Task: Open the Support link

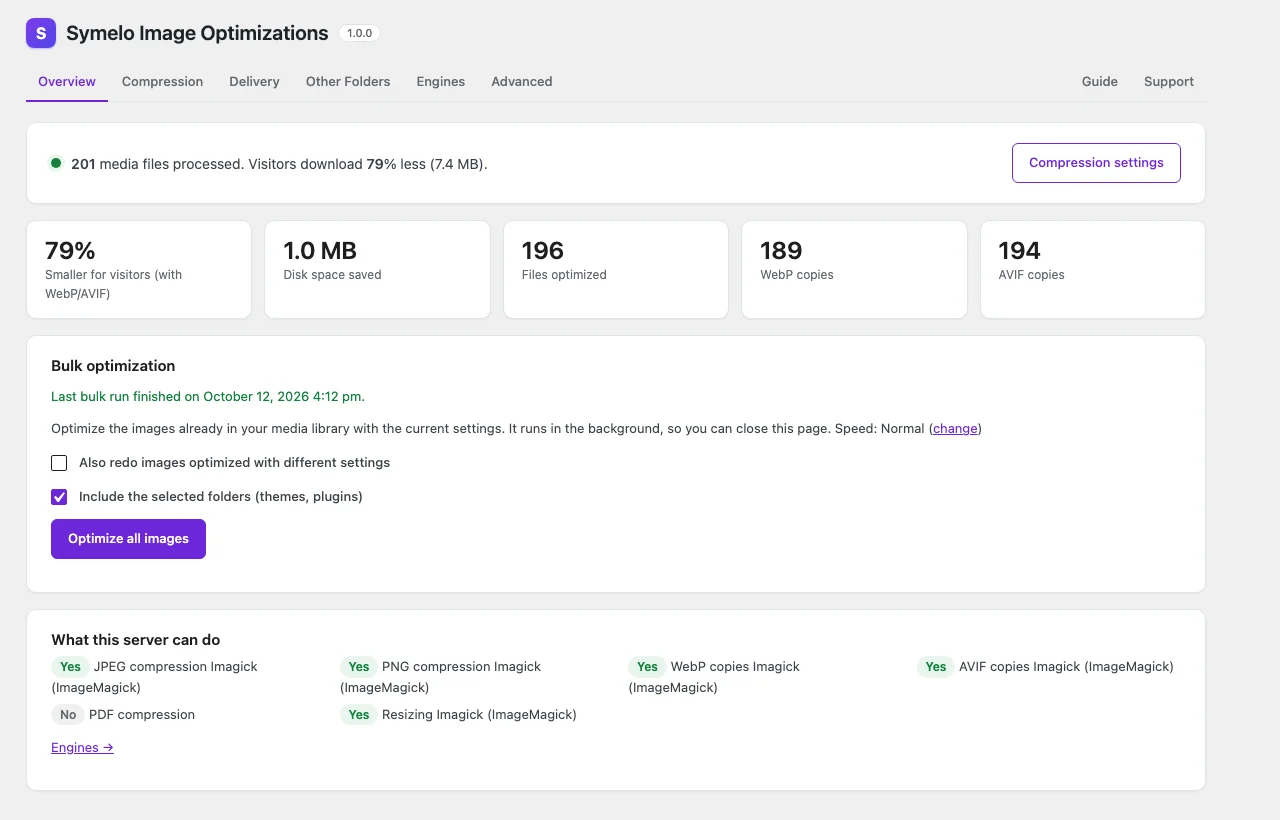Action: coord(1169,82)
